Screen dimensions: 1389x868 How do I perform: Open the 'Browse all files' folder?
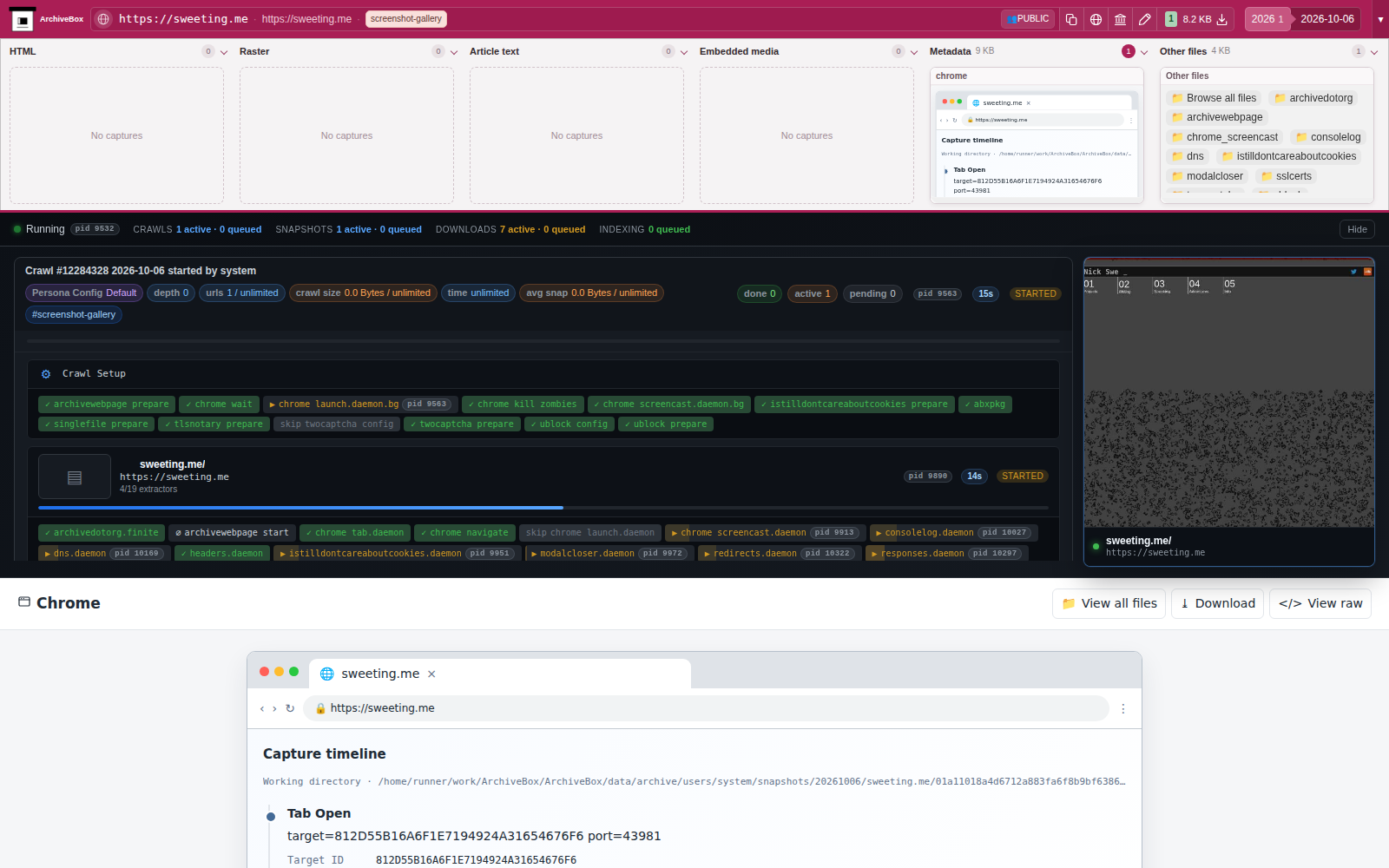[1214, 98]
